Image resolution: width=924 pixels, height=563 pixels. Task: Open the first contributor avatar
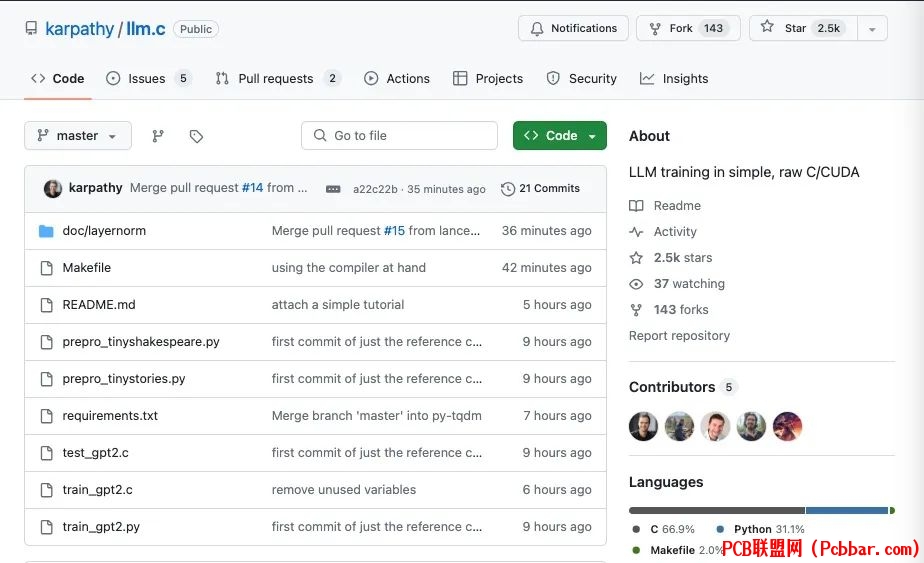tap(644, 426)
